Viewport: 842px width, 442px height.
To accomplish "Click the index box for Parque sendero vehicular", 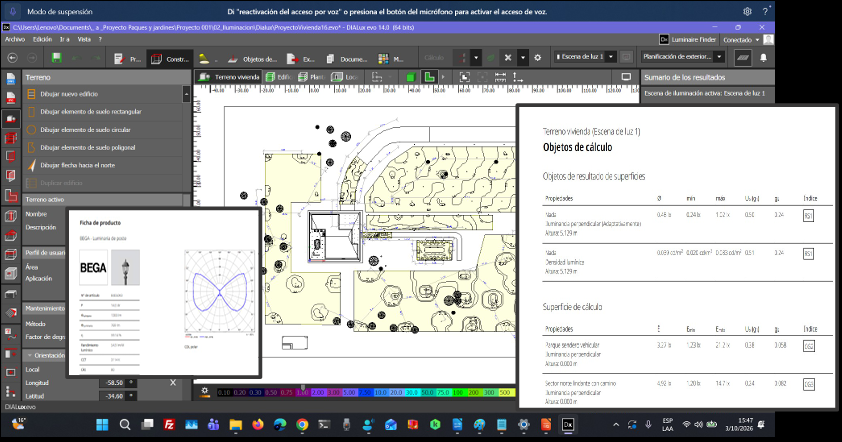I will pyautogui.click(x=808, y=346).
